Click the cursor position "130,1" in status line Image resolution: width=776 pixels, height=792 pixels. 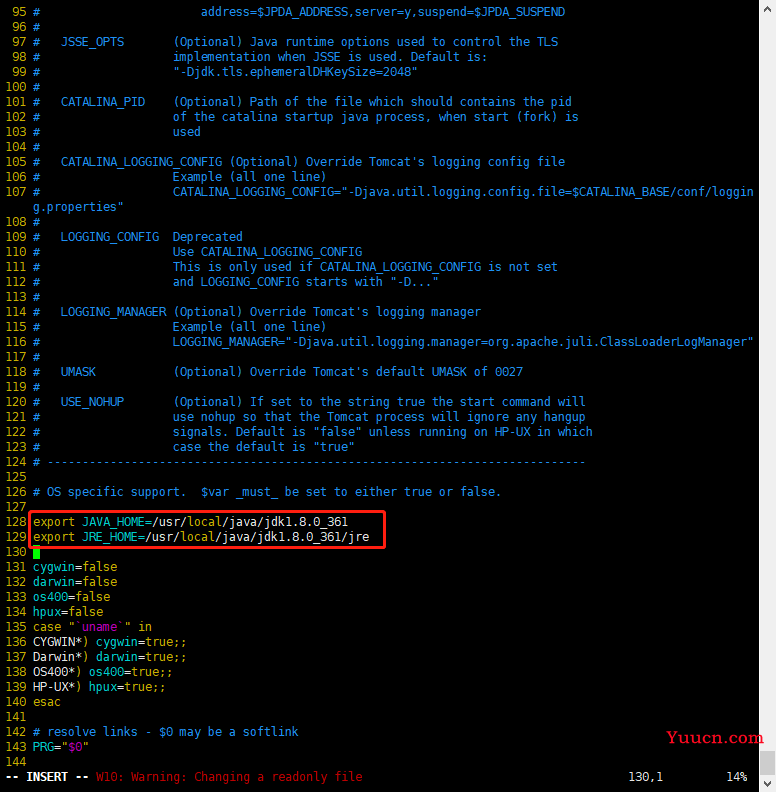645,777
